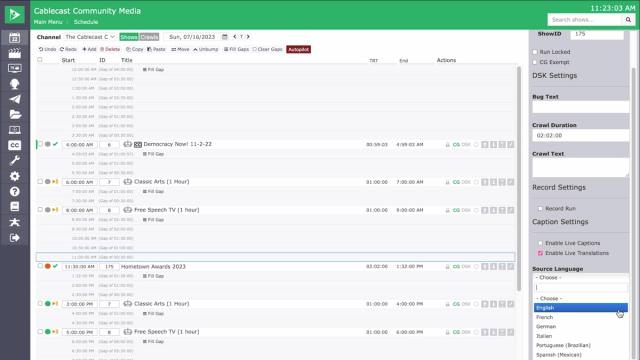The width and height of the screenshot is (640, 360).
Task: Open the clapperboard shows icon in sidebar
Action: [x=15, y=53]
